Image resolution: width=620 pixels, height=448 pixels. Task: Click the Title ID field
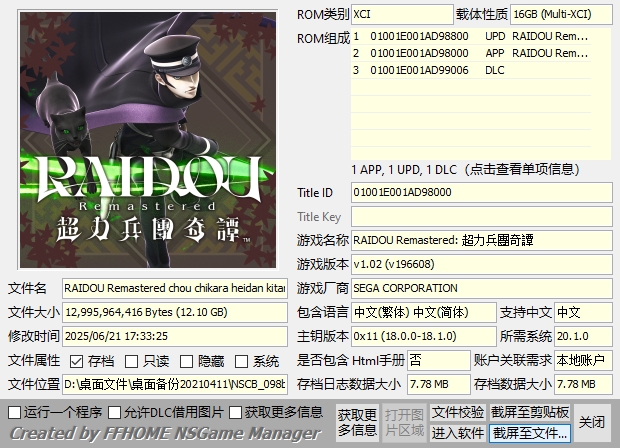[482, 193]
